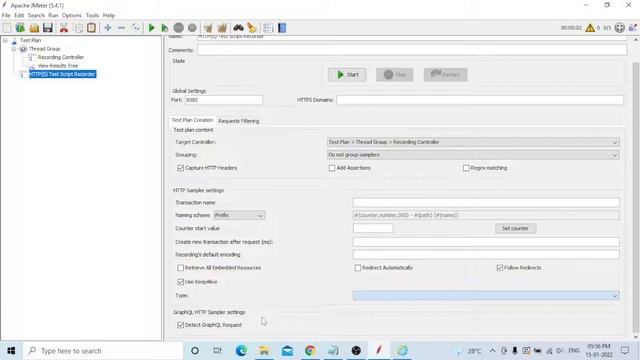Click the remote engine icon at toolbar end
This screenshot has width=640, height=360.
coord(633,28)
